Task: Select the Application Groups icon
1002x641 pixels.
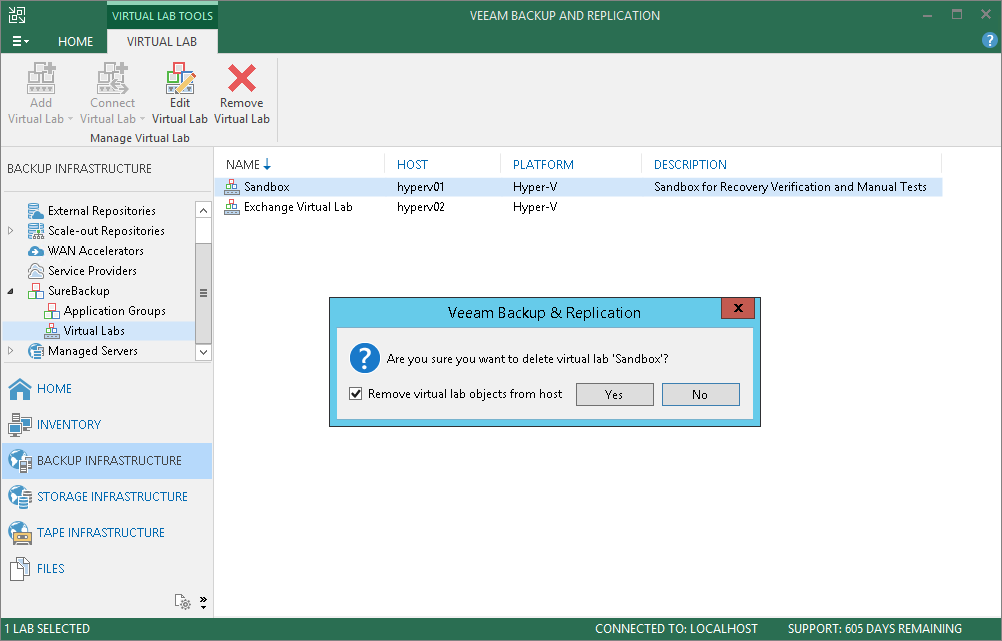Action: coord(52,311)
